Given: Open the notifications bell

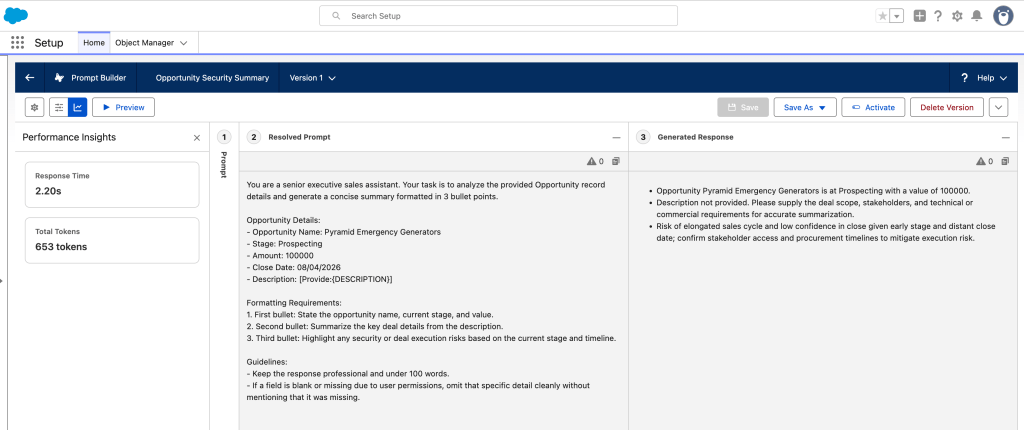Looking at the screenshot, I should pos(976,16).
